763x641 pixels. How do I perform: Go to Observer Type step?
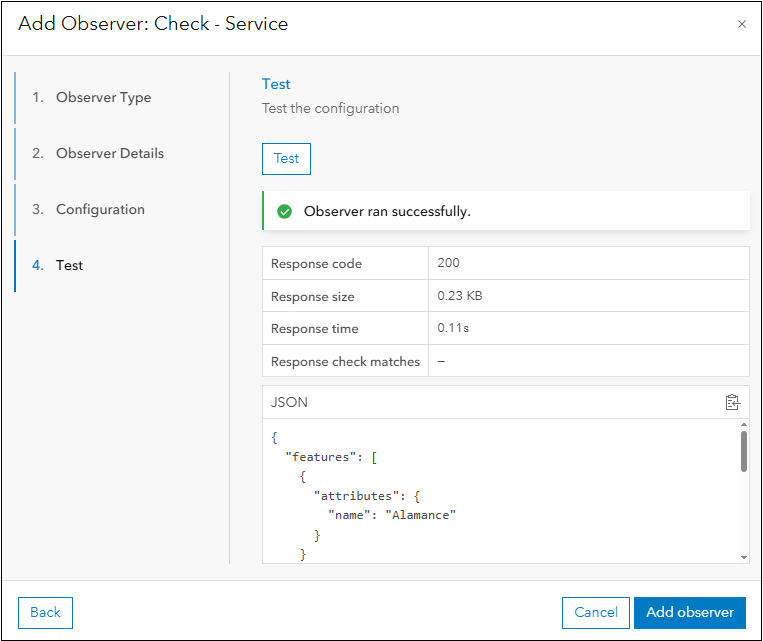[103, 98]
